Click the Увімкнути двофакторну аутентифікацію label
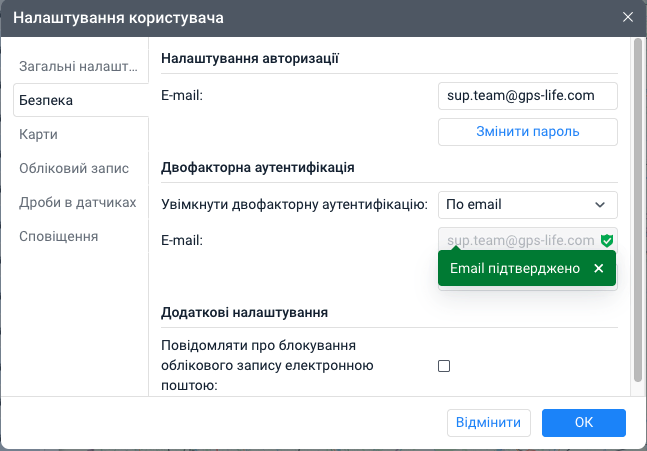 pyautogui.click(x=294, y=204)
